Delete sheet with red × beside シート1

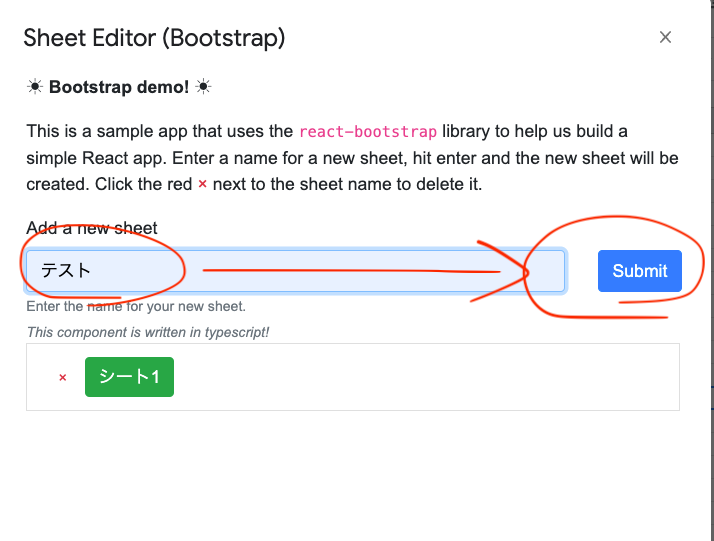click(63, 378)
